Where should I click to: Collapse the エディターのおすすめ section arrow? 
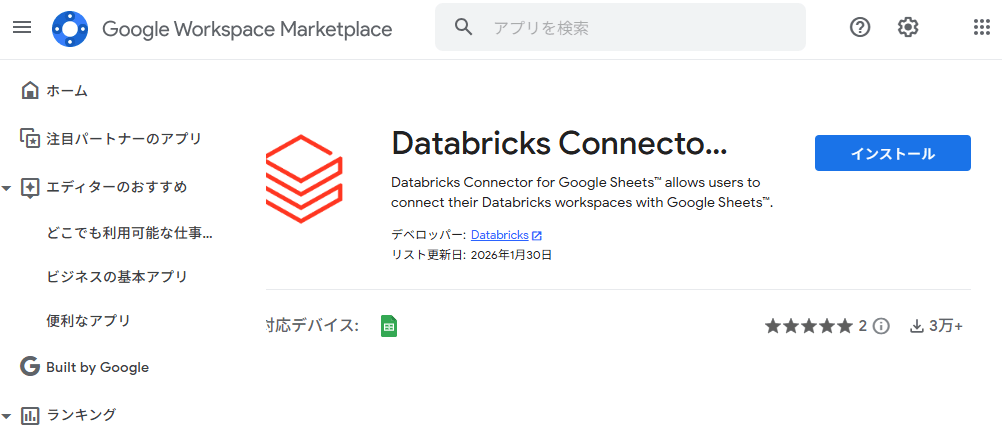tap(7, 188)
